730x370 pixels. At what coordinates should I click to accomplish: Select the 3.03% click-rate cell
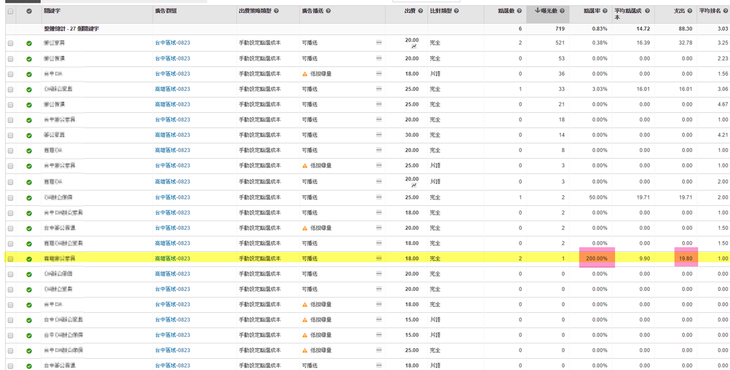(x=601, y=89)
